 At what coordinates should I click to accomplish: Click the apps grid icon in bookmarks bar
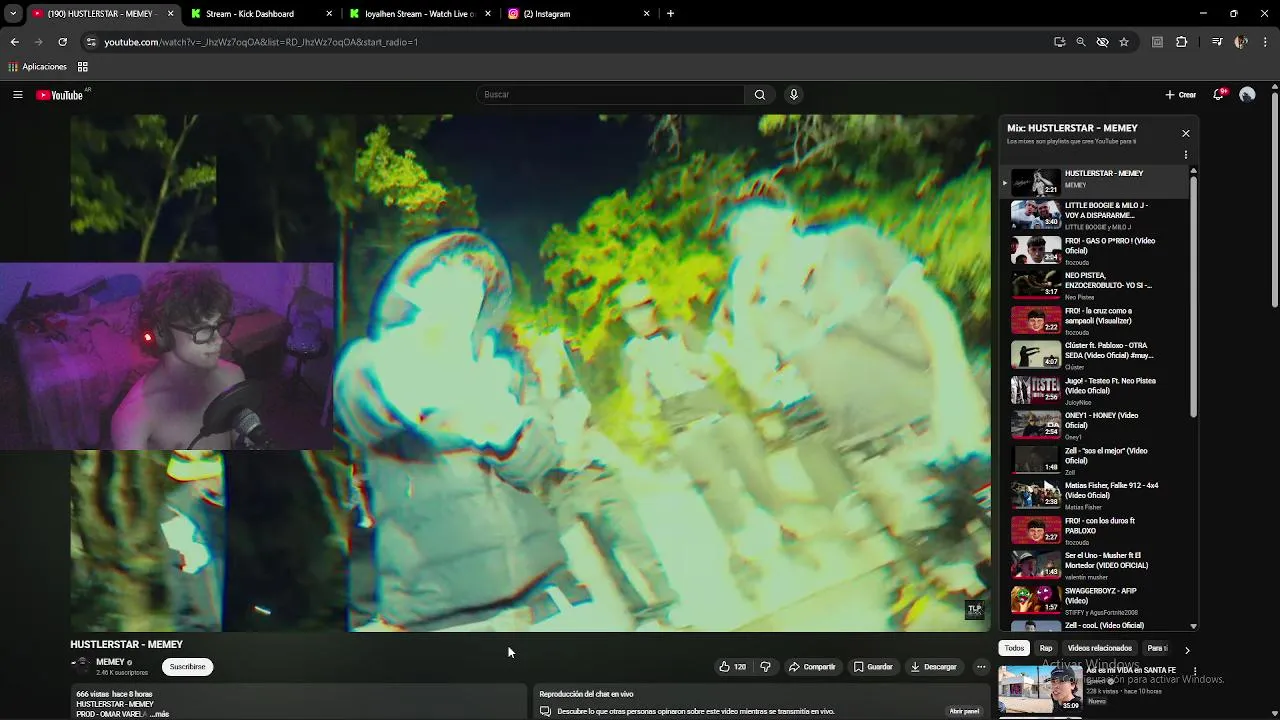[x=83, y=67]
